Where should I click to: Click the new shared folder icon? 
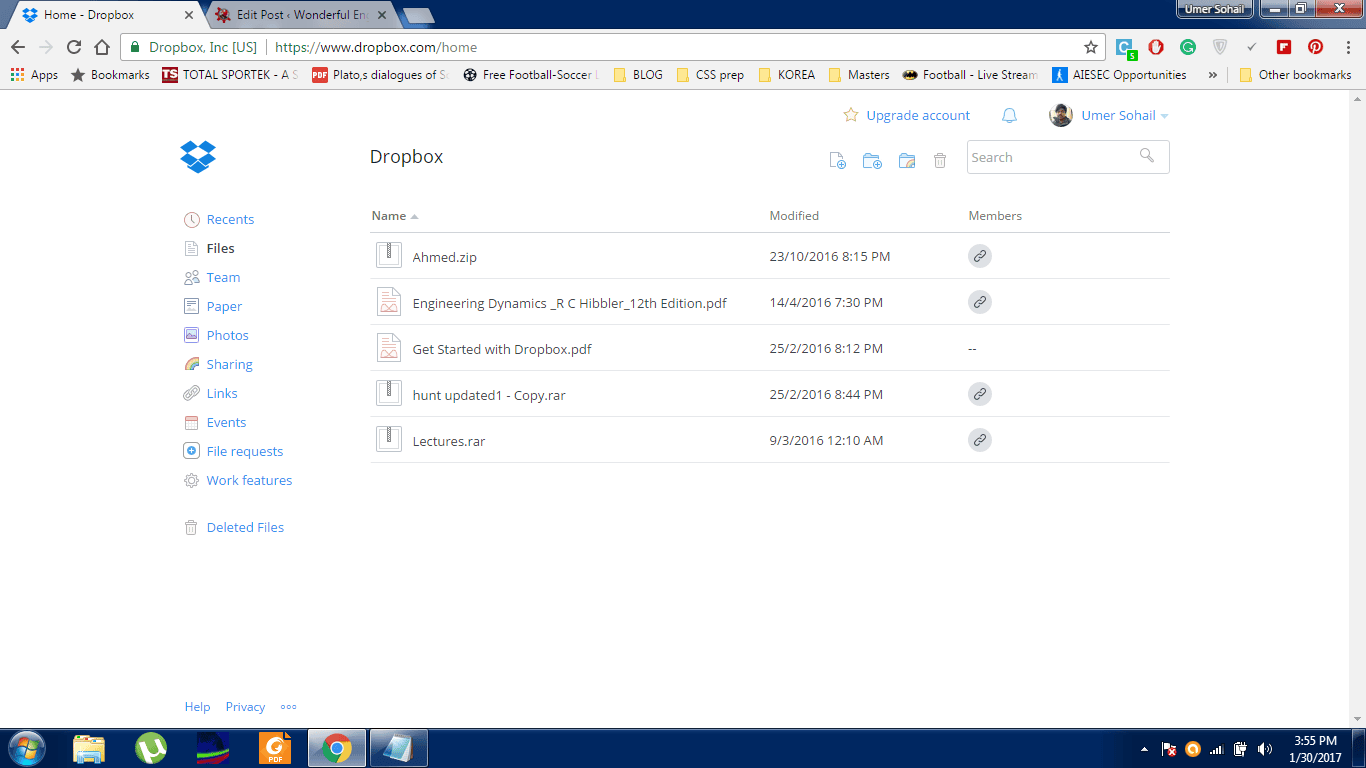[907, 160]
